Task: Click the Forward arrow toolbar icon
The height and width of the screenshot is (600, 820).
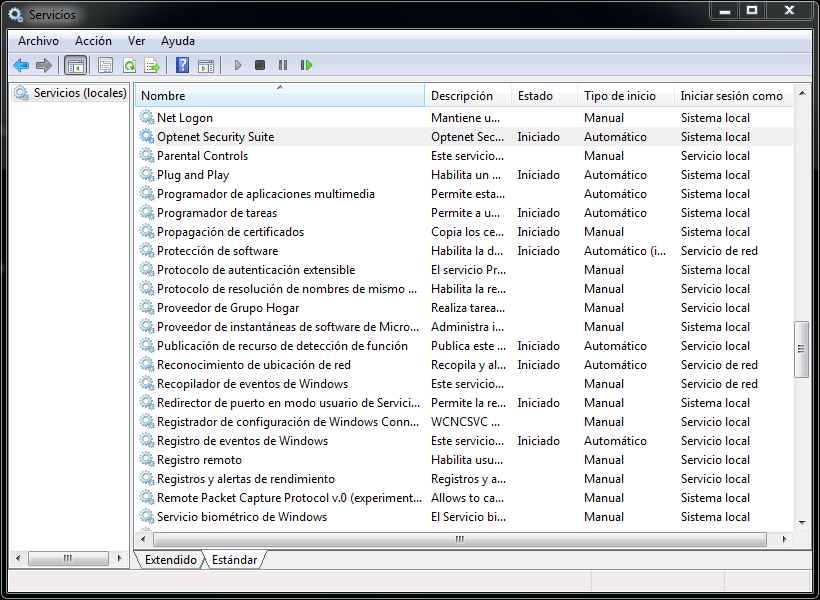Action: pyautogui.click(x=43, y=65)
